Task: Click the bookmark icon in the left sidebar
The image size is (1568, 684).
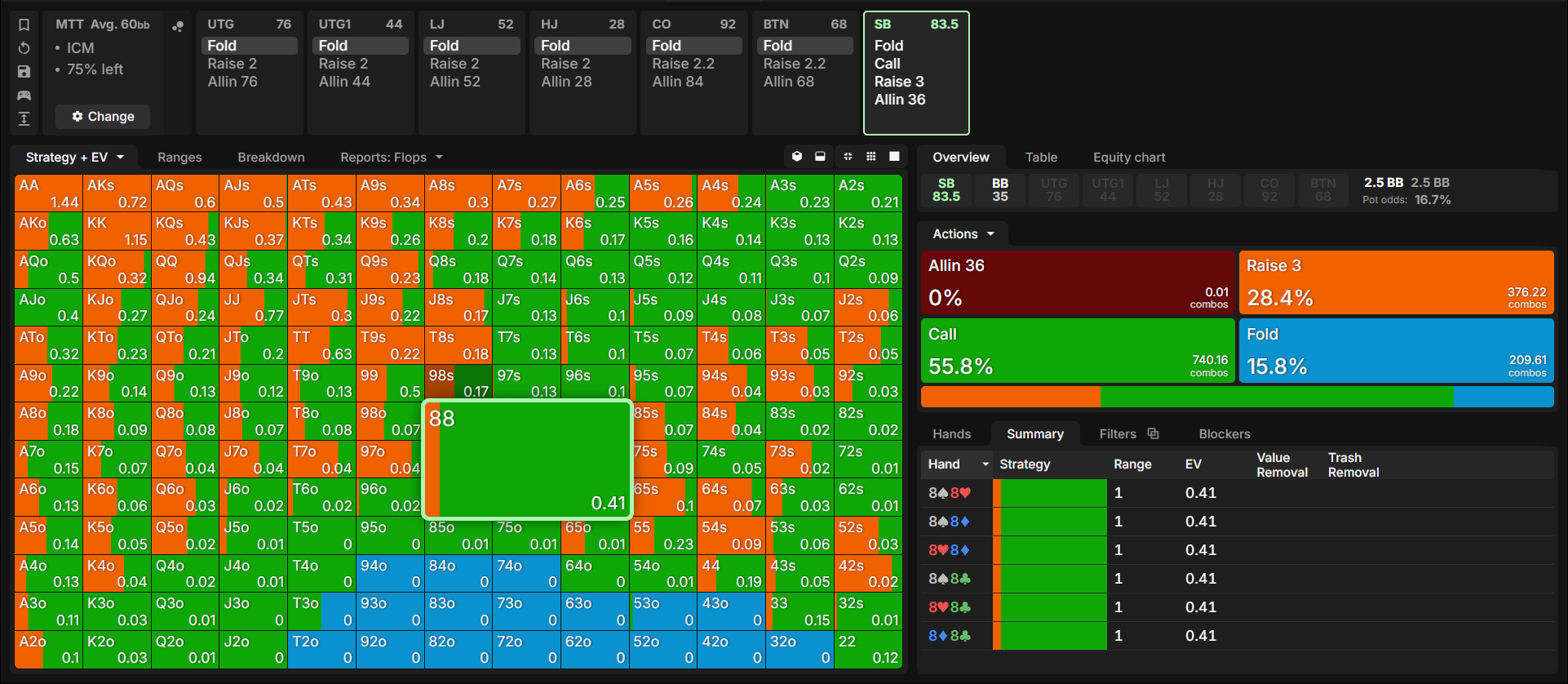Action: click(24, 24)
